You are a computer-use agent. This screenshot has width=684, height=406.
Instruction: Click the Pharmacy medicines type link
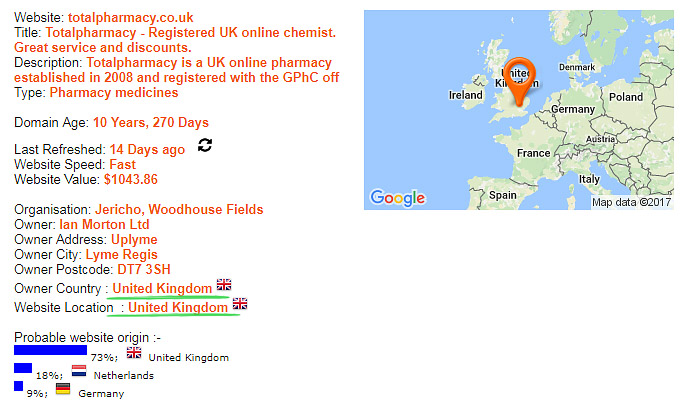[114, 92]
